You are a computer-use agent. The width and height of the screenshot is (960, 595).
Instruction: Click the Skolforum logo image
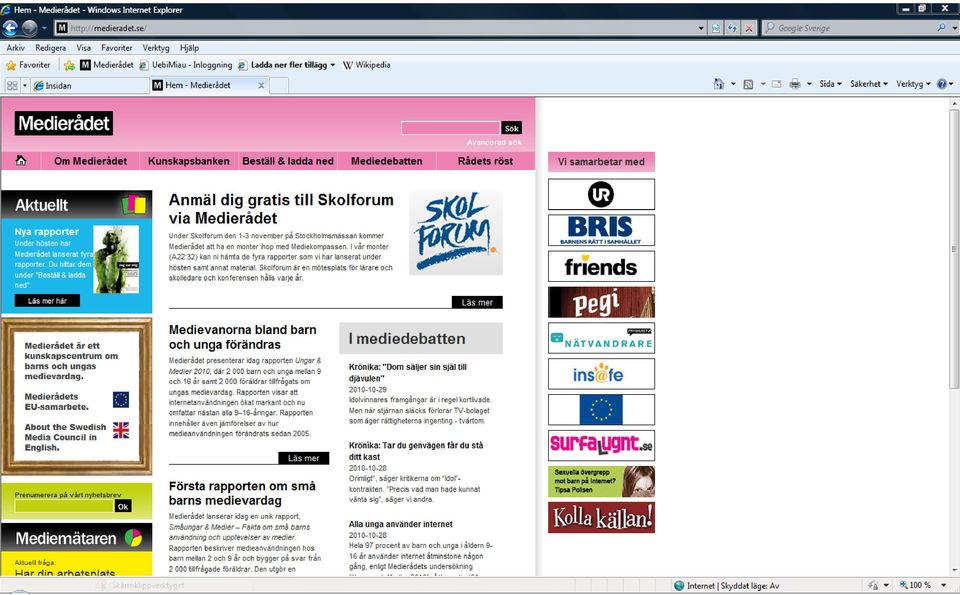coord(456,233)
